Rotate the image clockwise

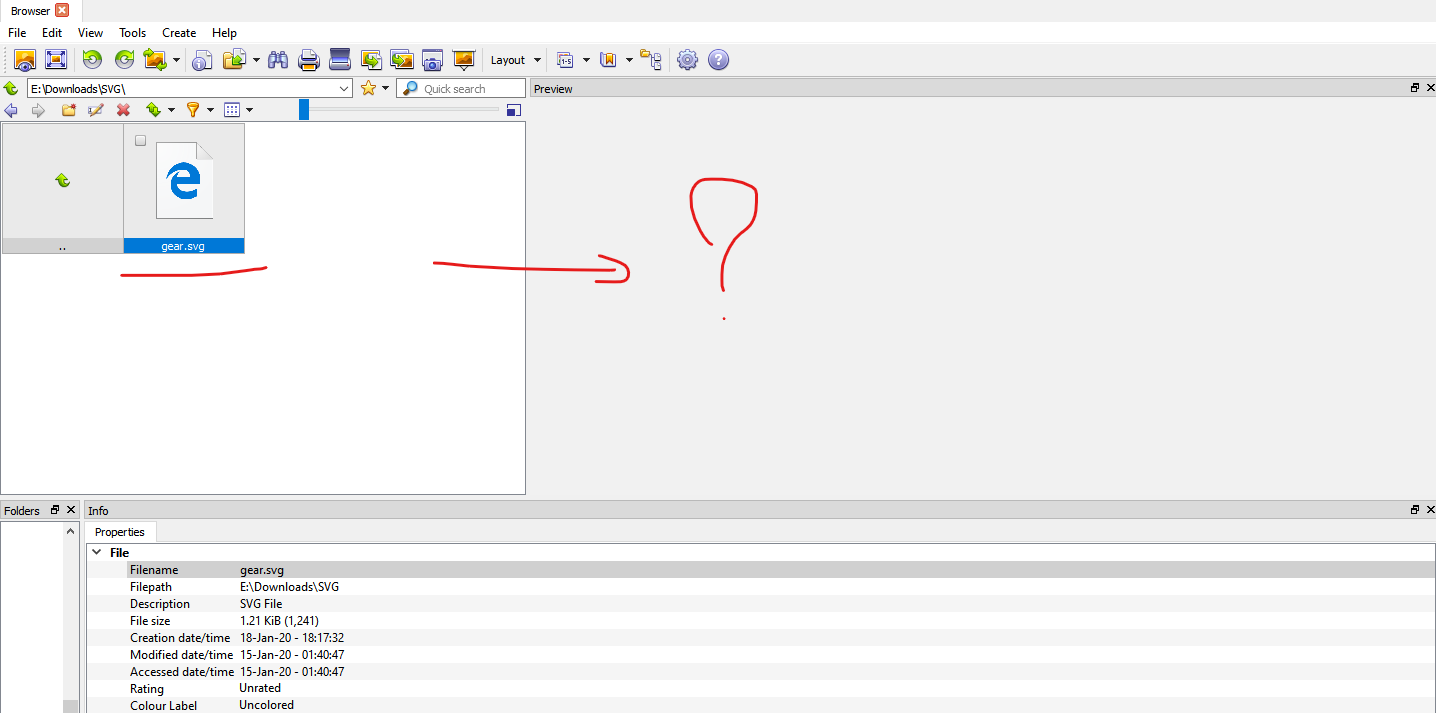coord(124,60)
